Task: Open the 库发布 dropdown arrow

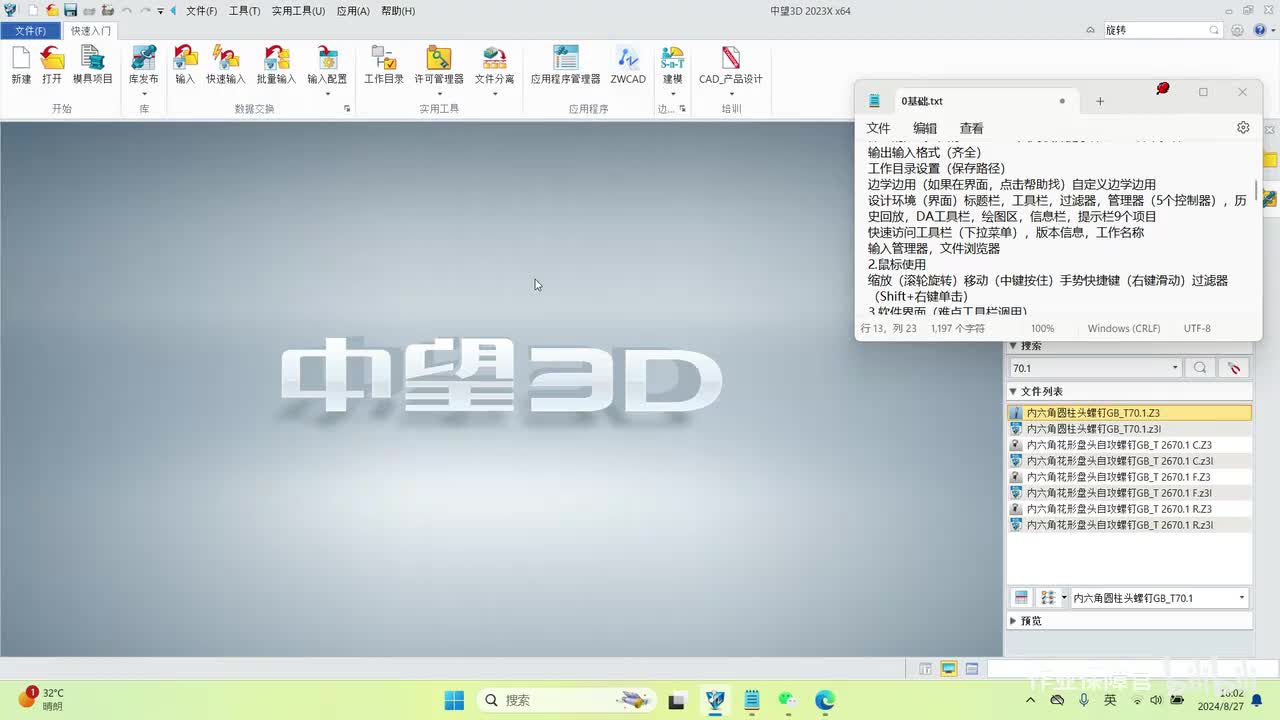Action: tap(144, 94)
